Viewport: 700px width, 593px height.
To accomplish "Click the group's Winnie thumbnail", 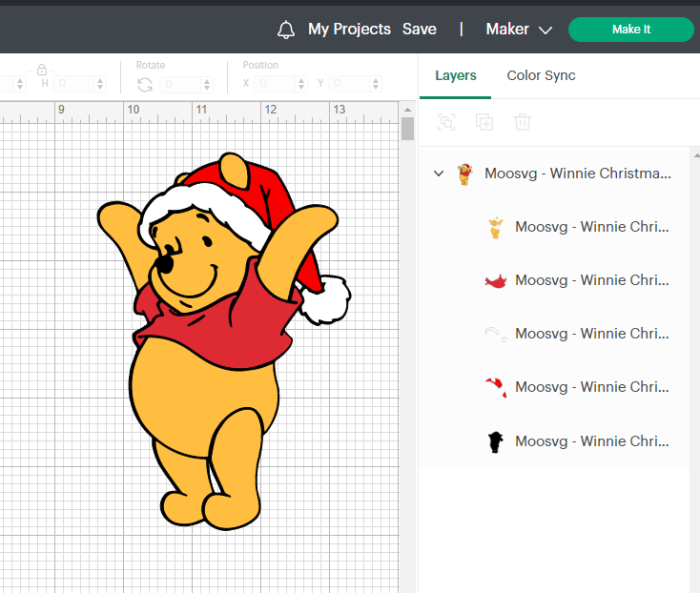I will [465, 174].
